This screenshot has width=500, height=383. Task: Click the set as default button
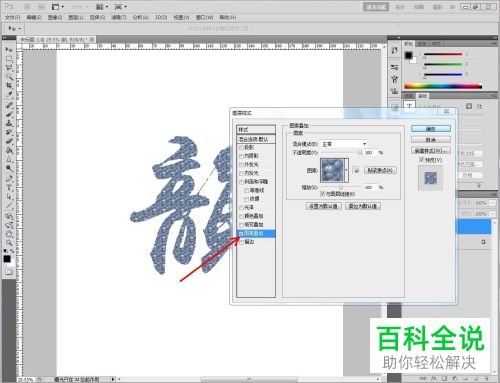tap(323, 206)
